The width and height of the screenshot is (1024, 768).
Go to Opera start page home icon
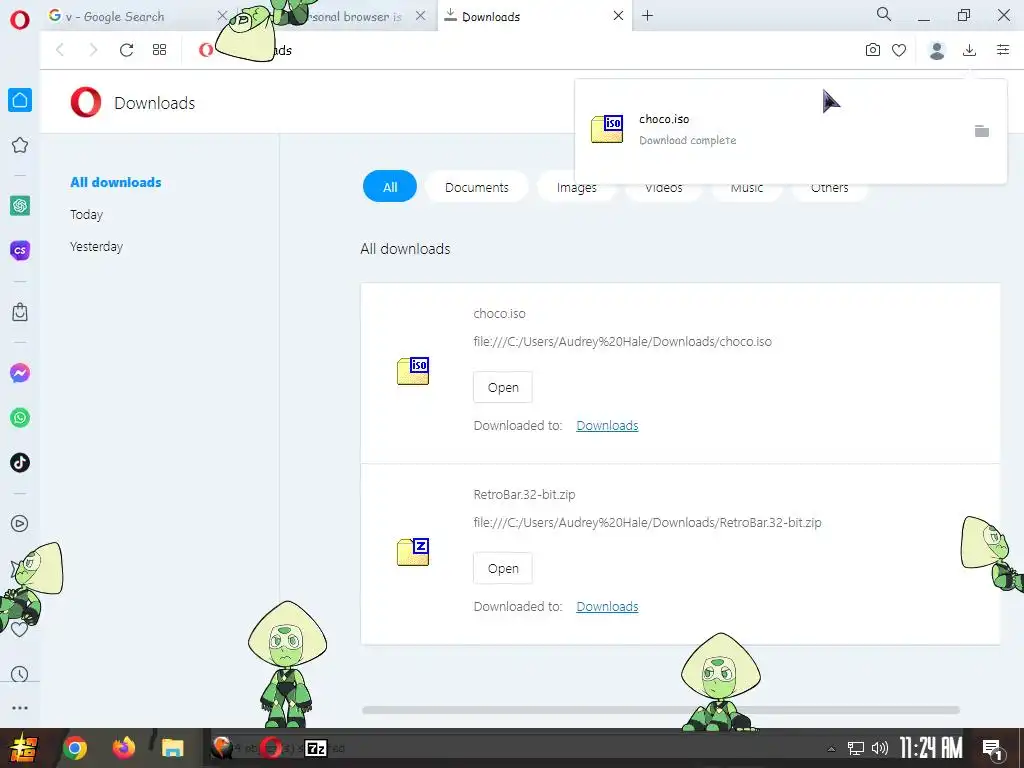pyautogui.click(x=20, y=100)
